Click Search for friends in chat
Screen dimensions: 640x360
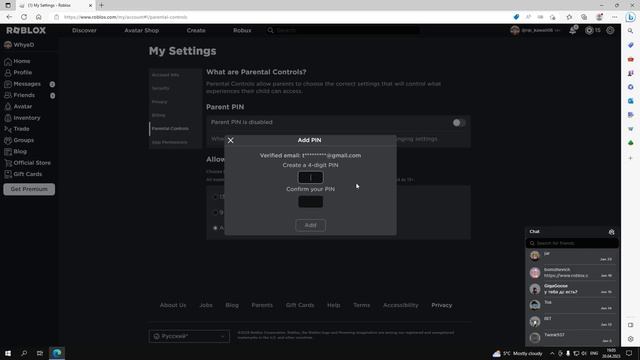pyautogui.click(x=572, y=243)
